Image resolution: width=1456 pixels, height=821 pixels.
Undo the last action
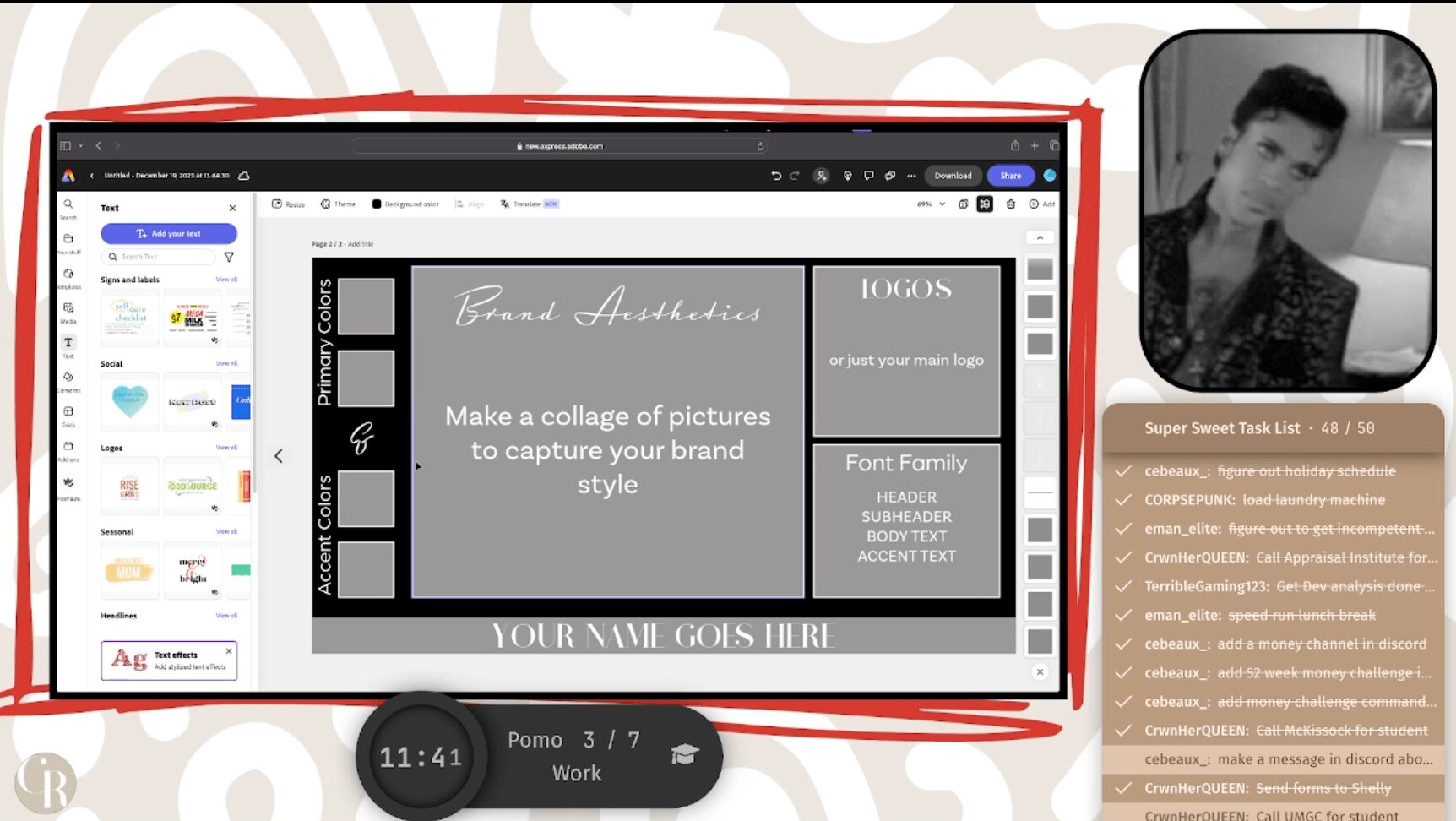(x=776, y=176)
